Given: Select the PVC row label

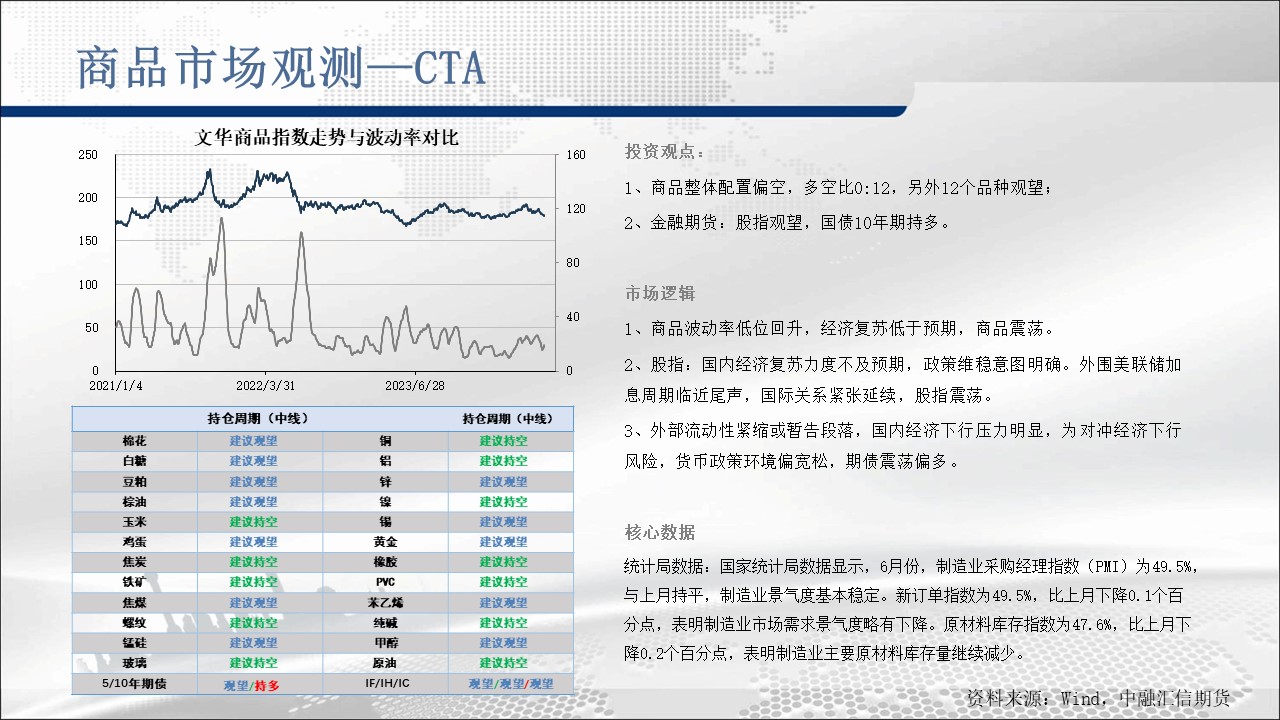Looking at the screenshot, I should pyautogui.click(x=385, y=582).
